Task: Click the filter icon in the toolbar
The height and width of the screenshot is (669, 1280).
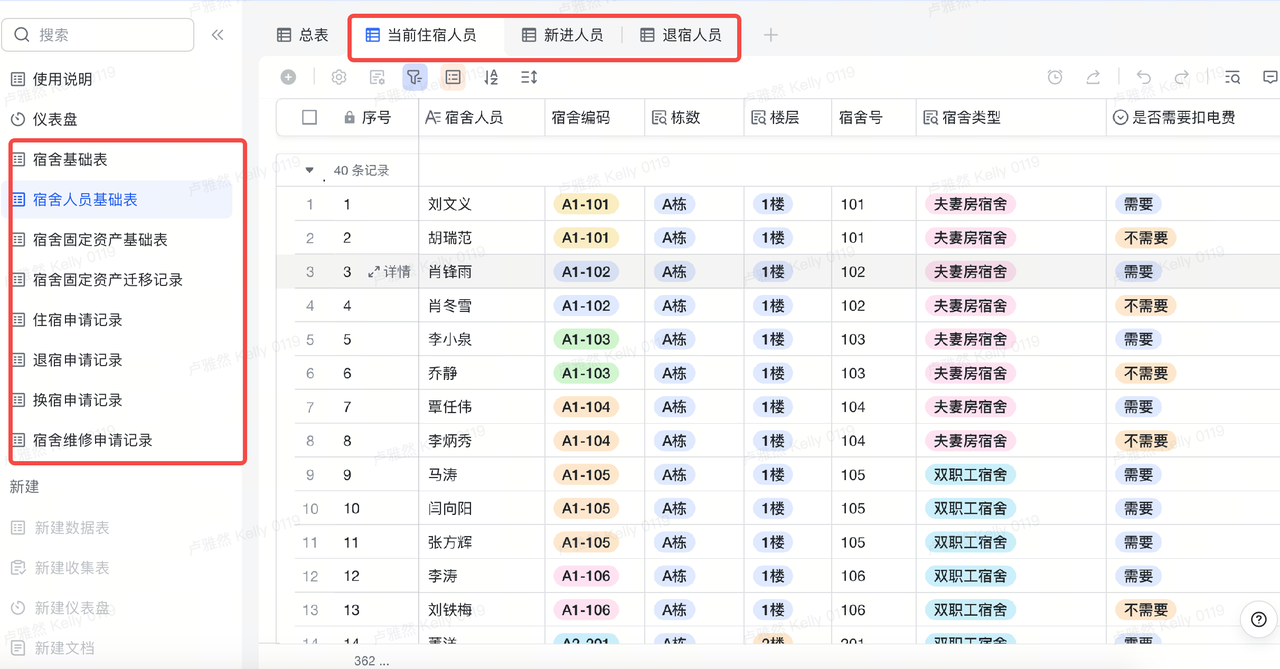Action: [414, 77]
